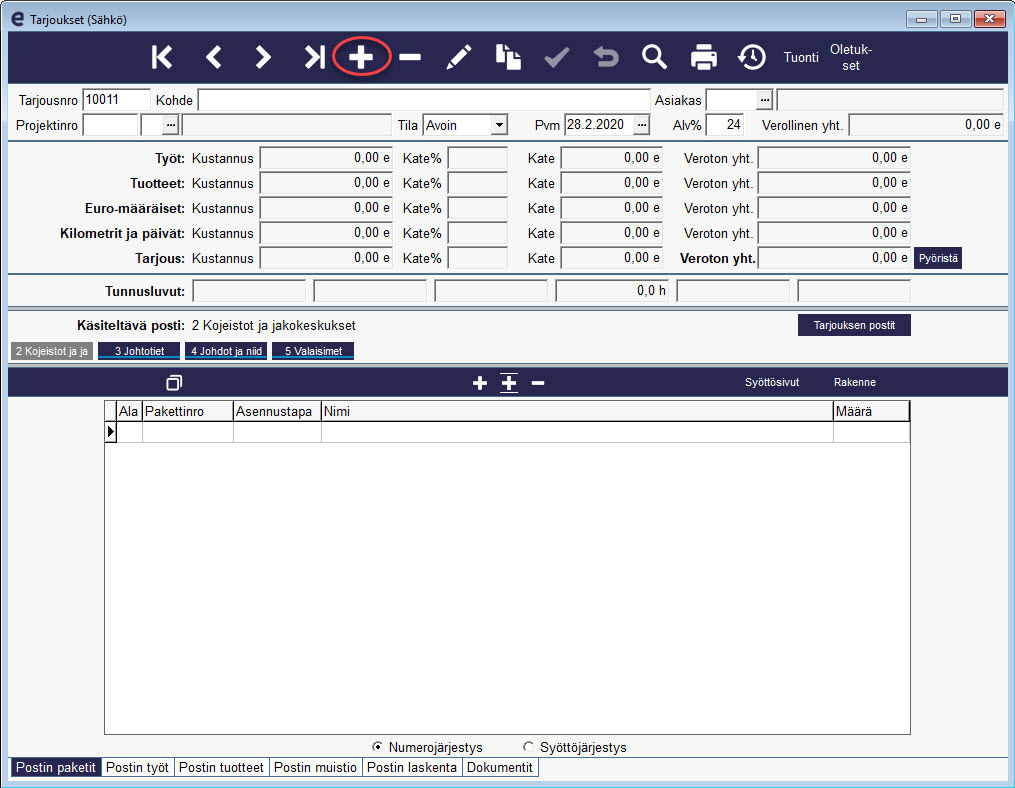The width and height of the screenshot is (1015, 788).
Task: Open the Projektinro lookup ellipsis button
Action: [170, 125]
